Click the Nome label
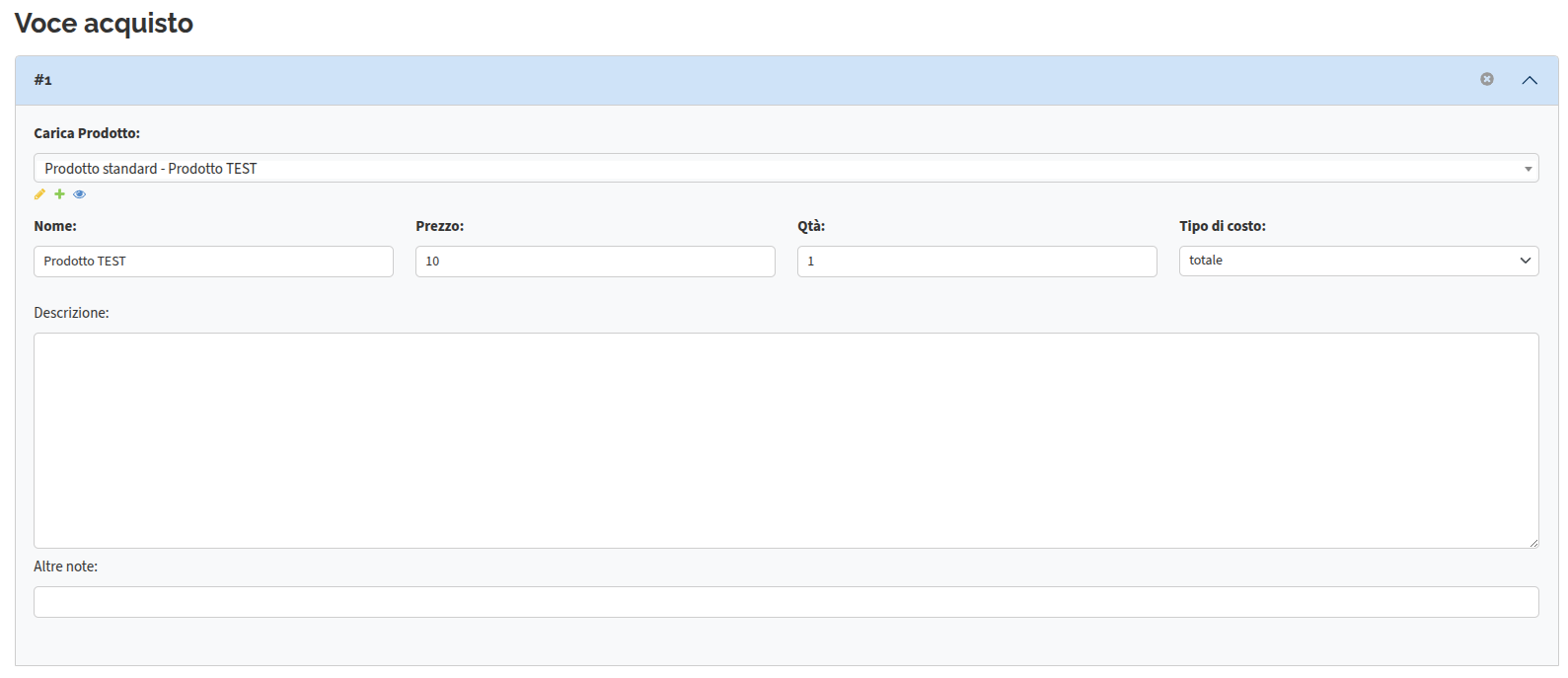The image size is (1568, 678). point(55,226)
